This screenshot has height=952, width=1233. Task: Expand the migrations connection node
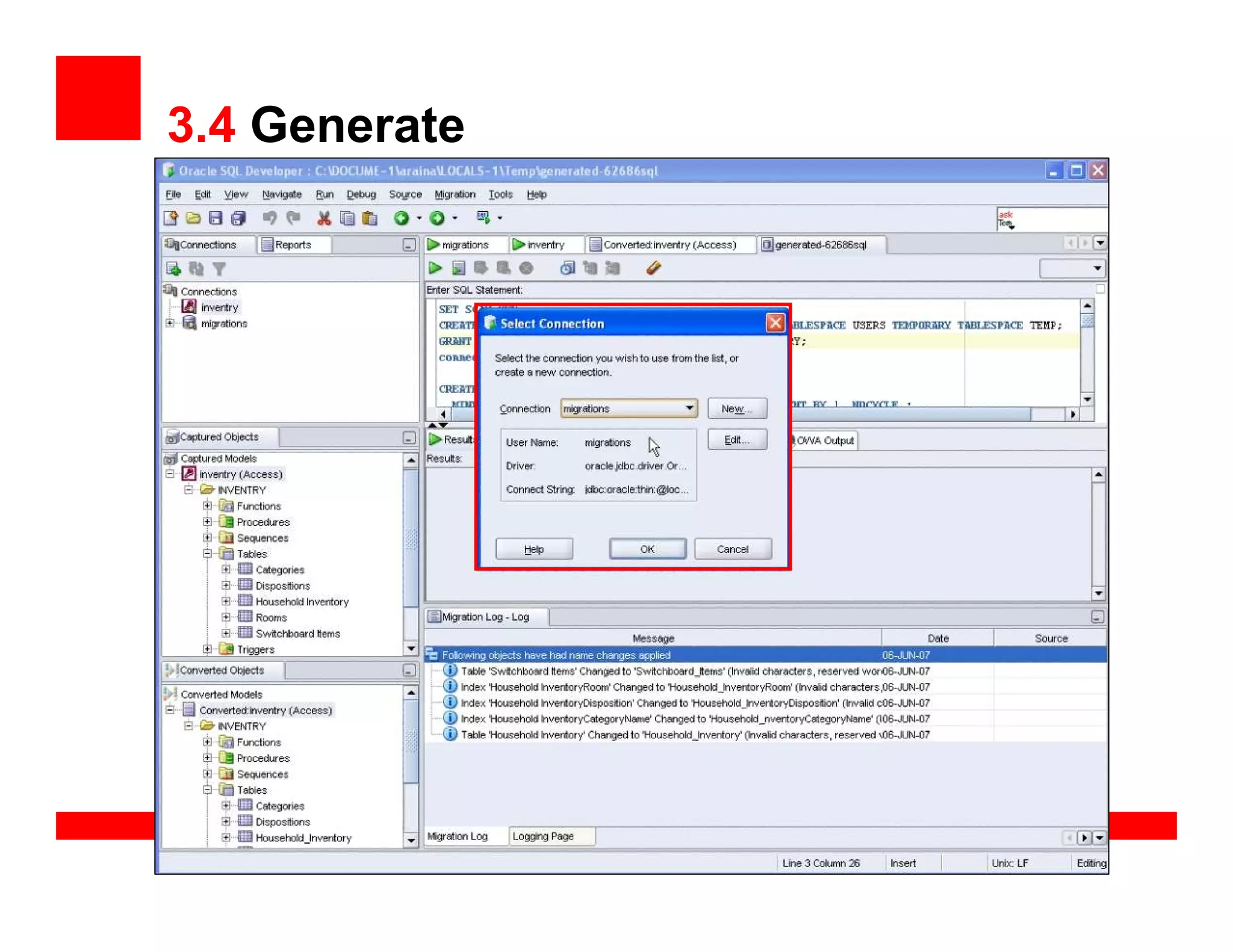click(x=170, y=323)
